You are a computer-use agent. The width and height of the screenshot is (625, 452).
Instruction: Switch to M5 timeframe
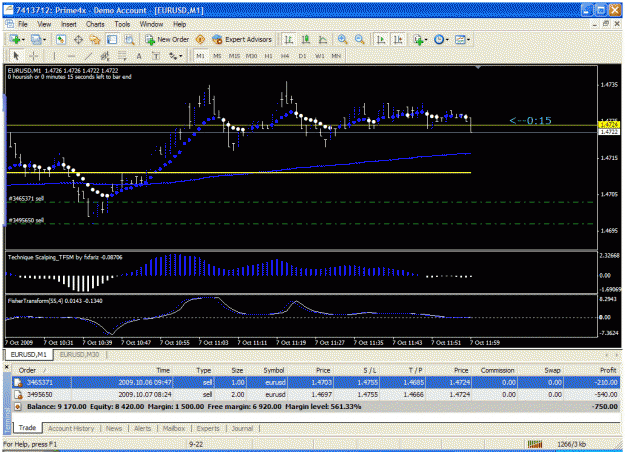(x=217, y=56)
